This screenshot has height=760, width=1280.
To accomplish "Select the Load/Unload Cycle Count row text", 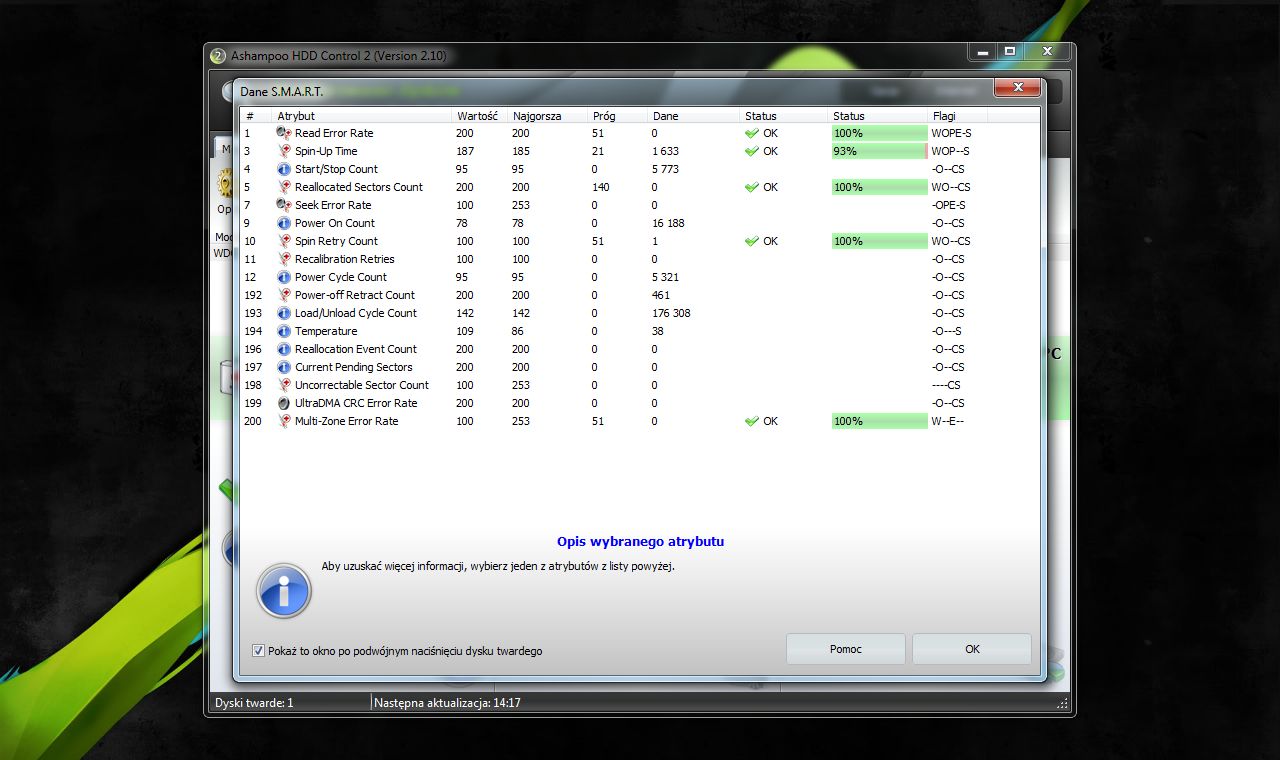I will click(x=356, y=313).
